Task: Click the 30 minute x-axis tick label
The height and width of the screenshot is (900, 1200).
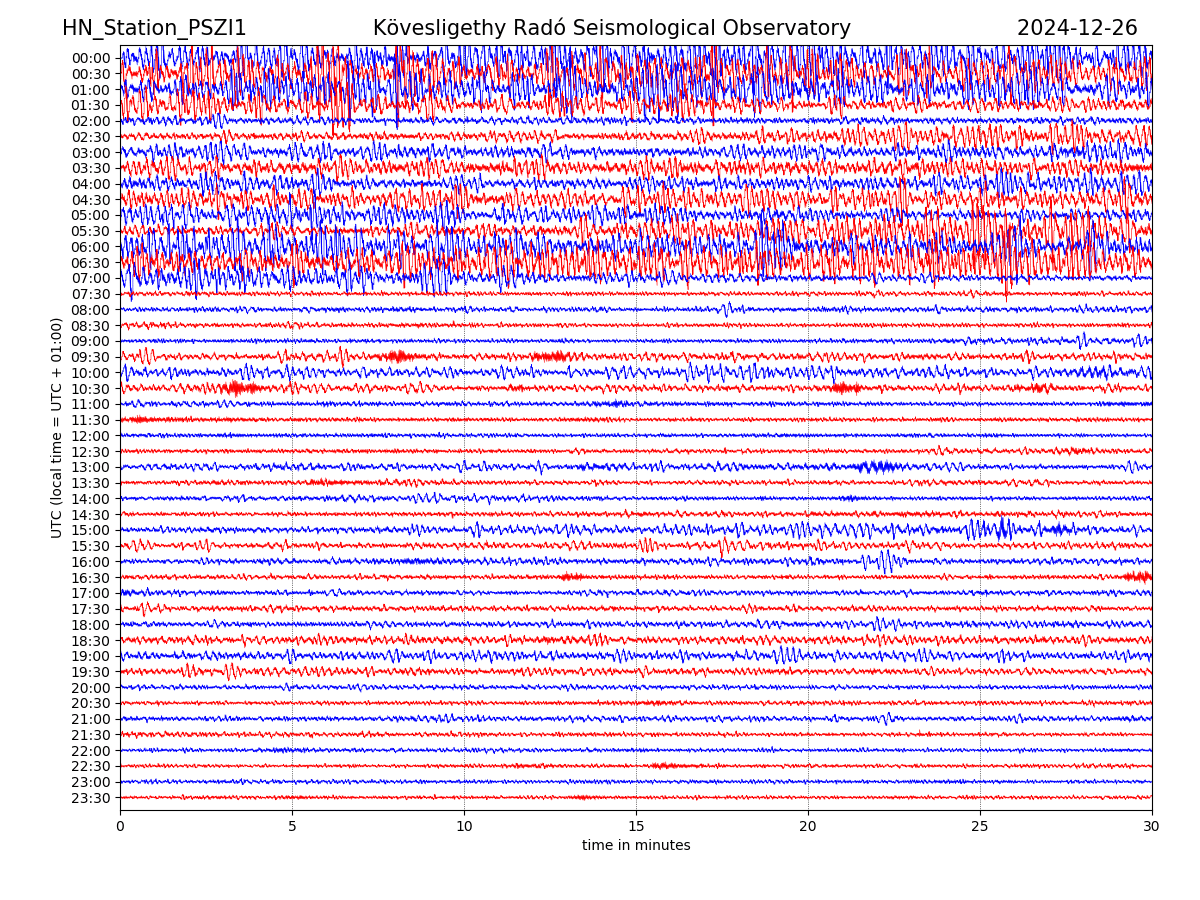Action: pyautogui.click(x=1152, y=827)
